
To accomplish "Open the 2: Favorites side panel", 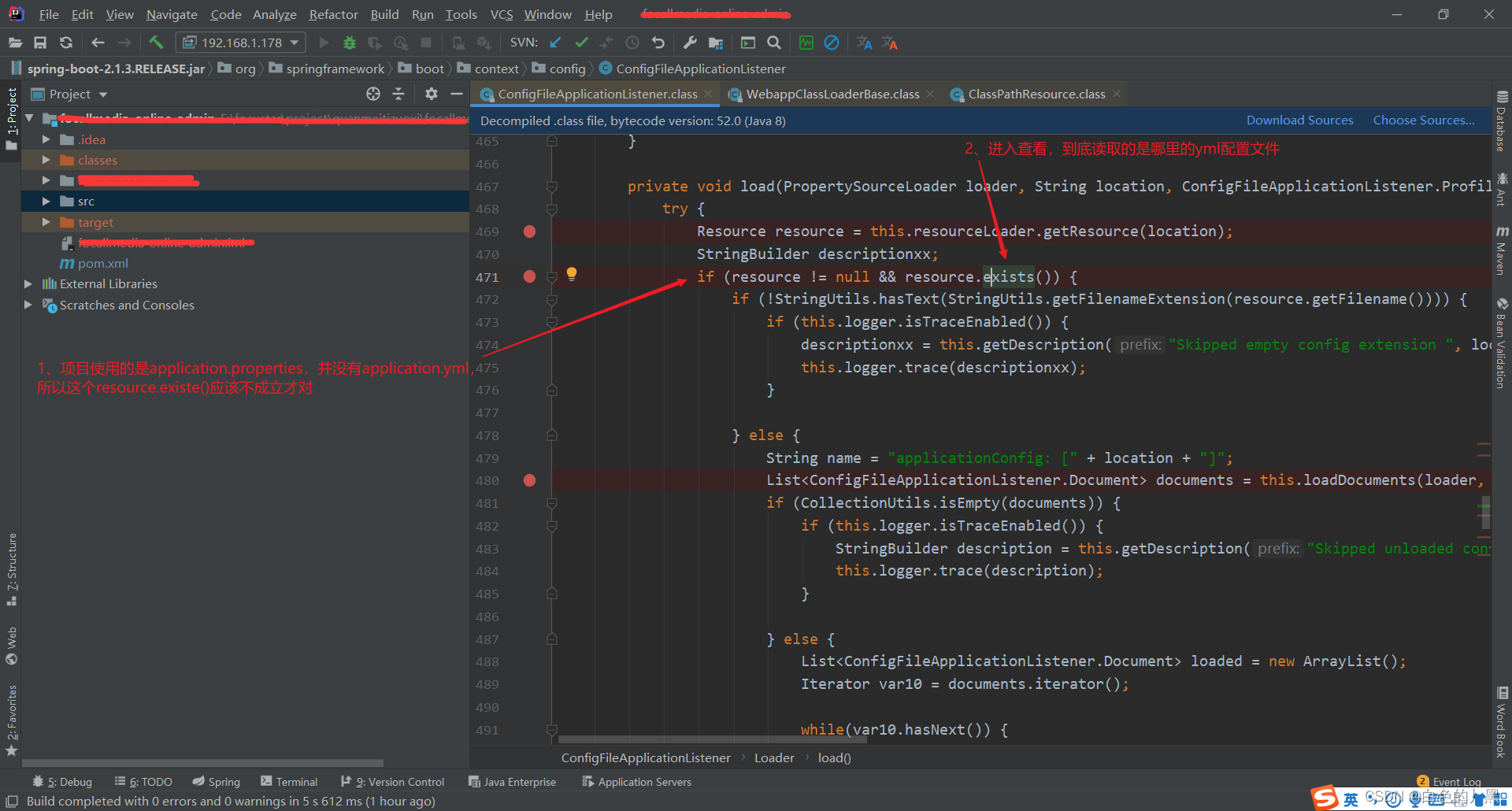I will click(12, 720).
